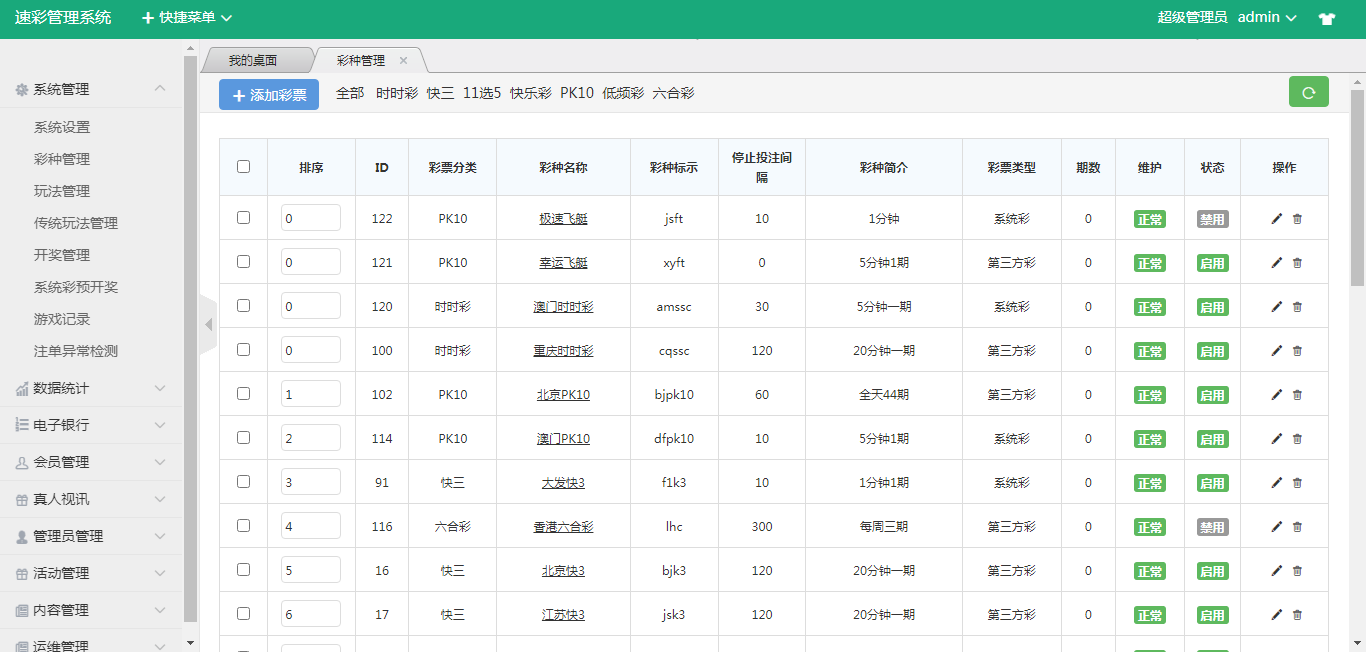Delete the 澳门时时彩 row with trash icon
The image size is (1366, 652).
coord(1298,306)
